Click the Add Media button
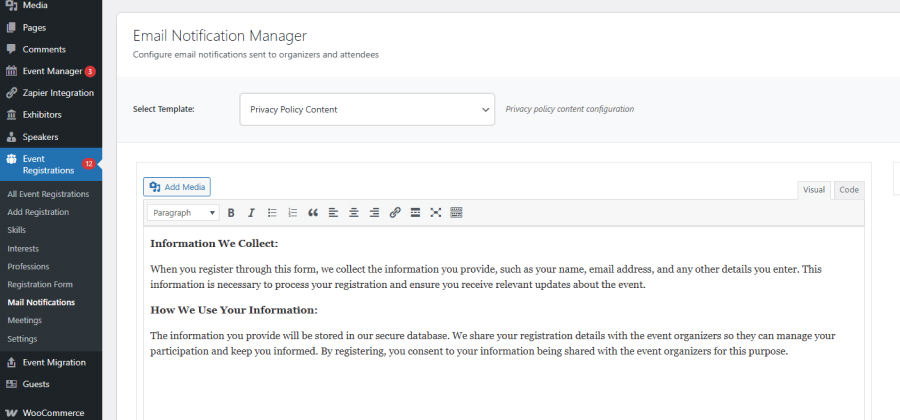 [177, 187]
